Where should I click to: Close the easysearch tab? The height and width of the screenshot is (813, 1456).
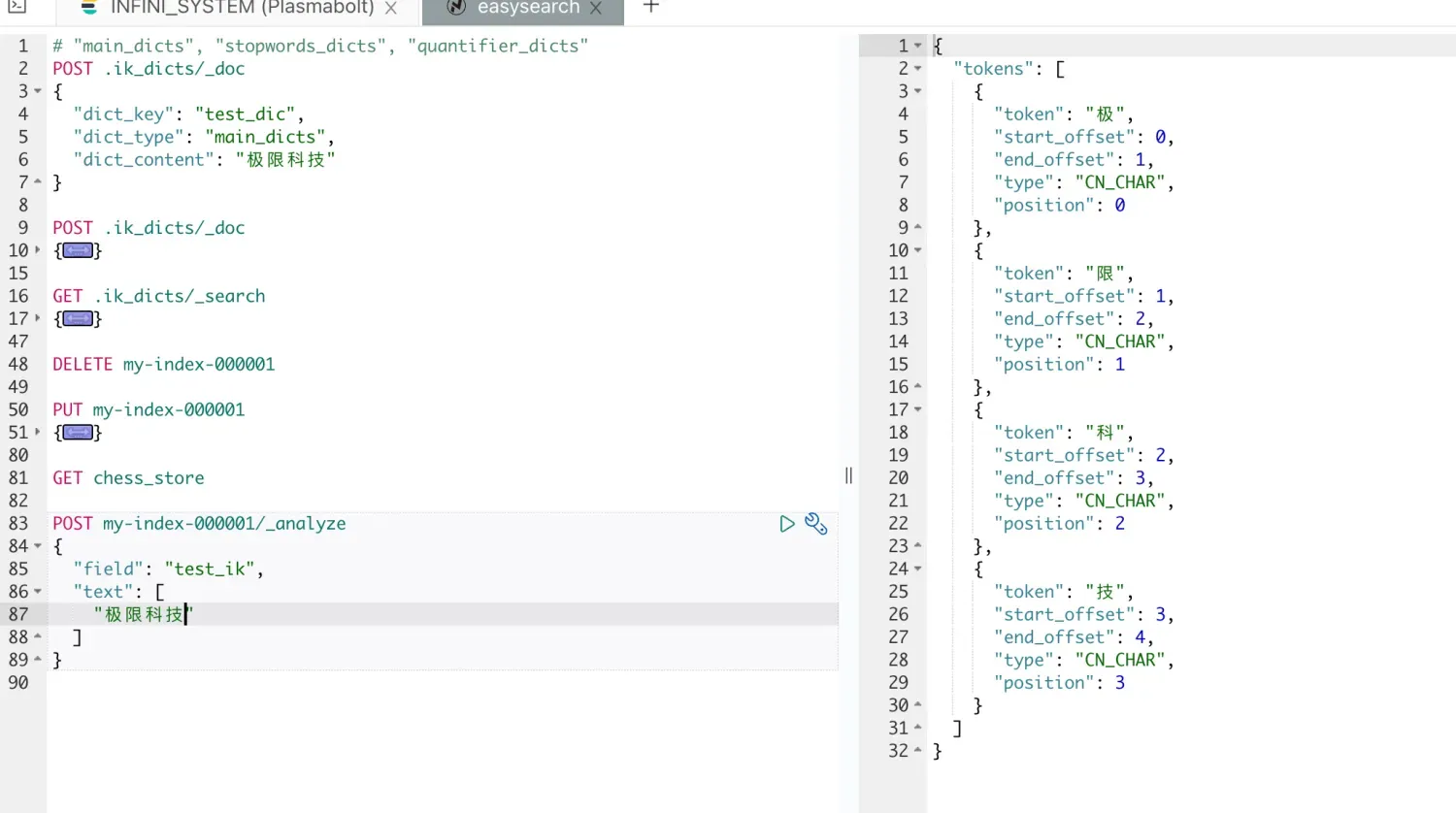click(x=596, y=8)
